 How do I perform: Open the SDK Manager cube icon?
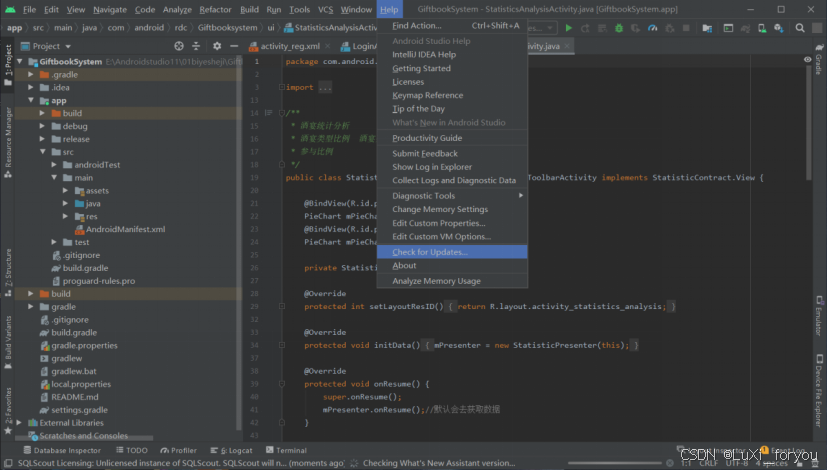779,28
